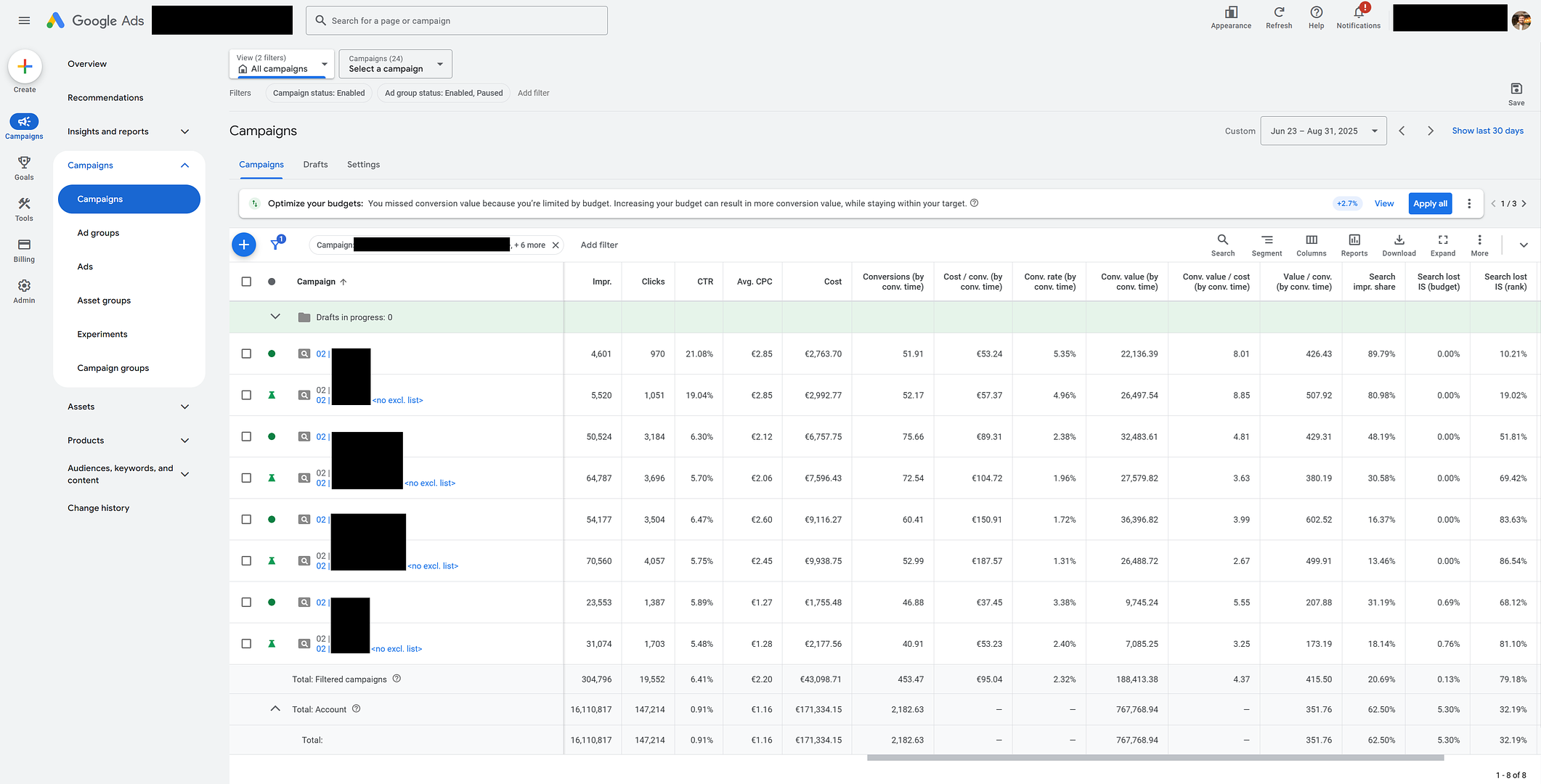
Task: Open the Select a campaign dropdown
Action: [x=395, y=64]
